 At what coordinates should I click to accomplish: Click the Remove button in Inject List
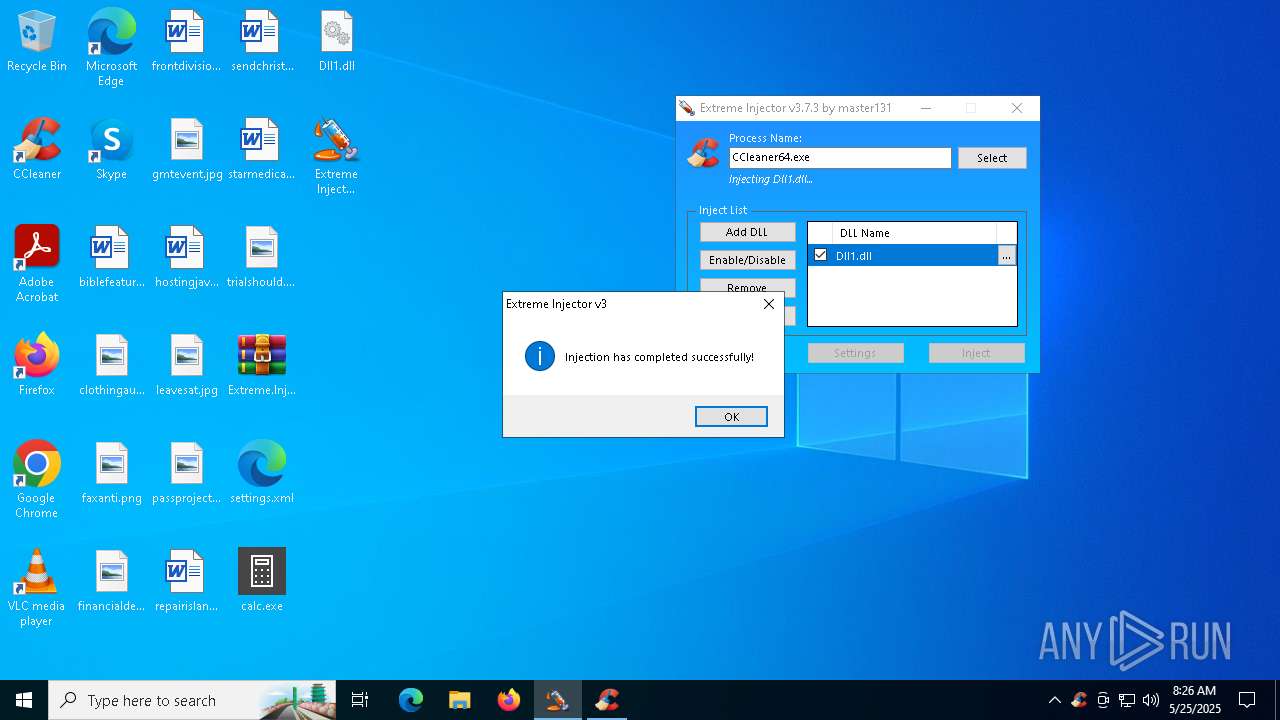pos(747,287)
